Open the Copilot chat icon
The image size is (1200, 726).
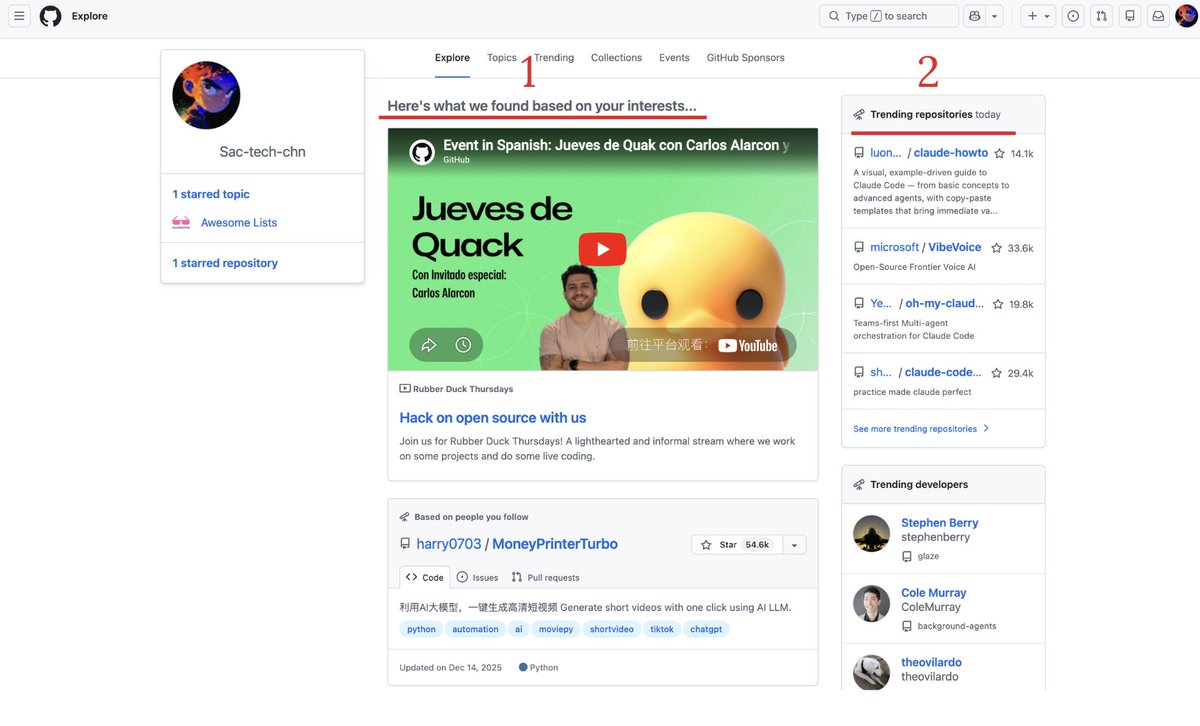click(975, 16)
